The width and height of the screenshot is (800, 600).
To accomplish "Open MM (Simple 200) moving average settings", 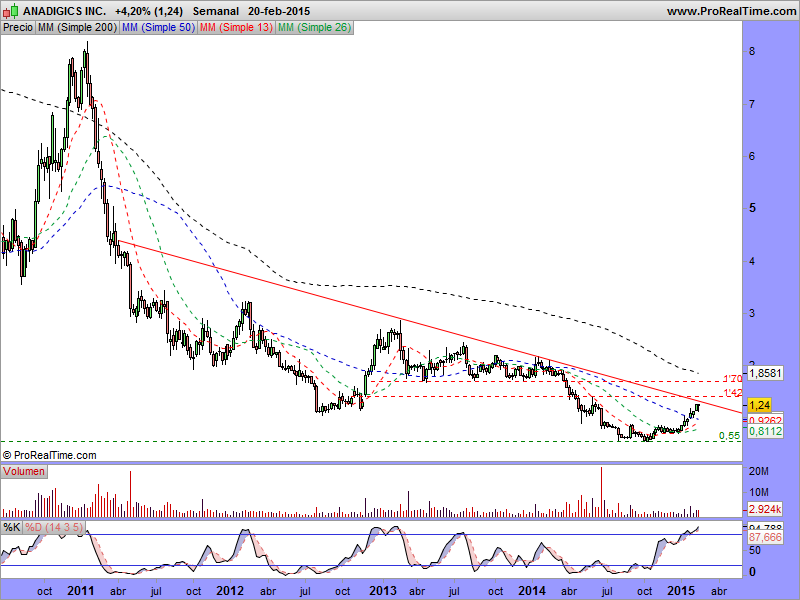I will click(78, 28).
